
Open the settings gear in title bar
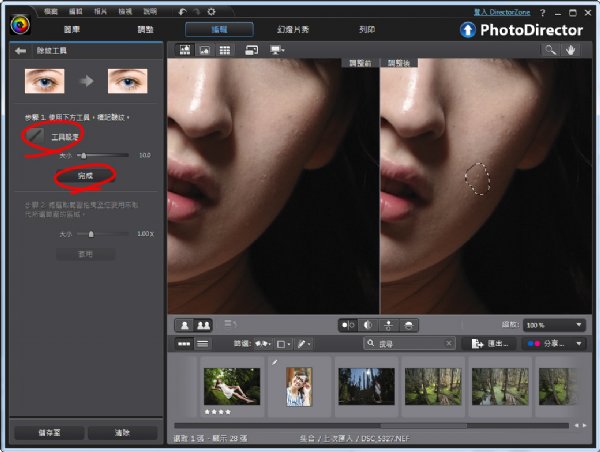pyautogui.click(x=211, y=11)
